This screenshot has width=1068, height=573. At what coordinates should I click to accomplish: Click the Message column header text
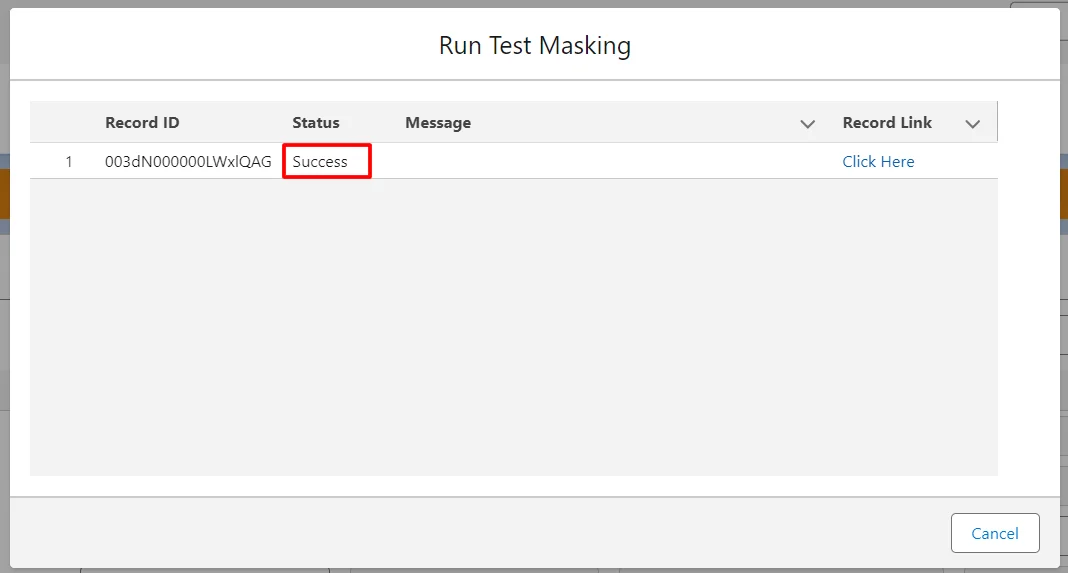pos(438,123)
